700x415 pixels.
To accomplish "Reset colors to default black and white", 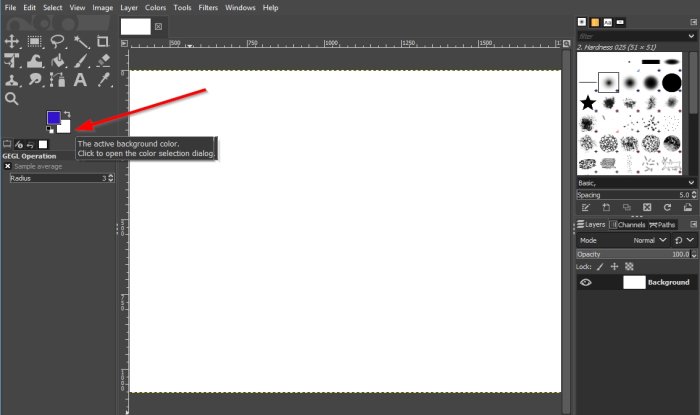I will pos(50,130).
